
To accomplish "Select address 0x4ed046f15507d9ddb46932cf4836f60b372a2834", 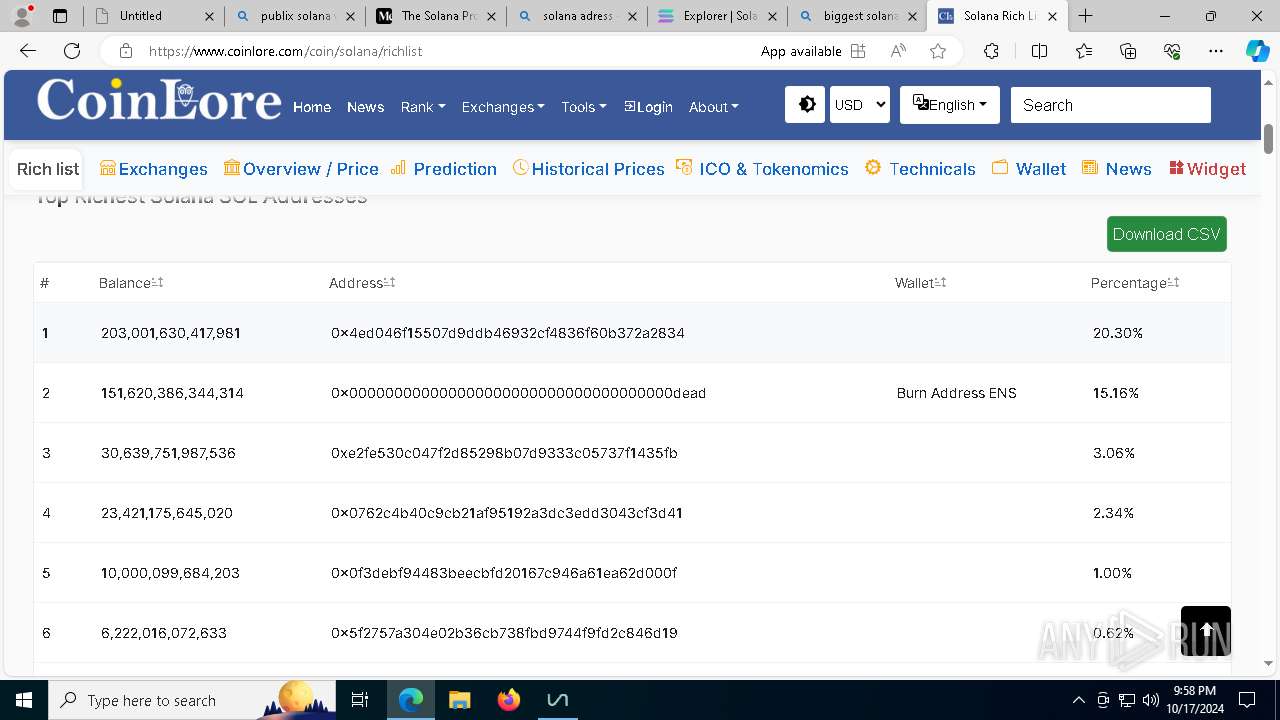I will tap(508, 333).
